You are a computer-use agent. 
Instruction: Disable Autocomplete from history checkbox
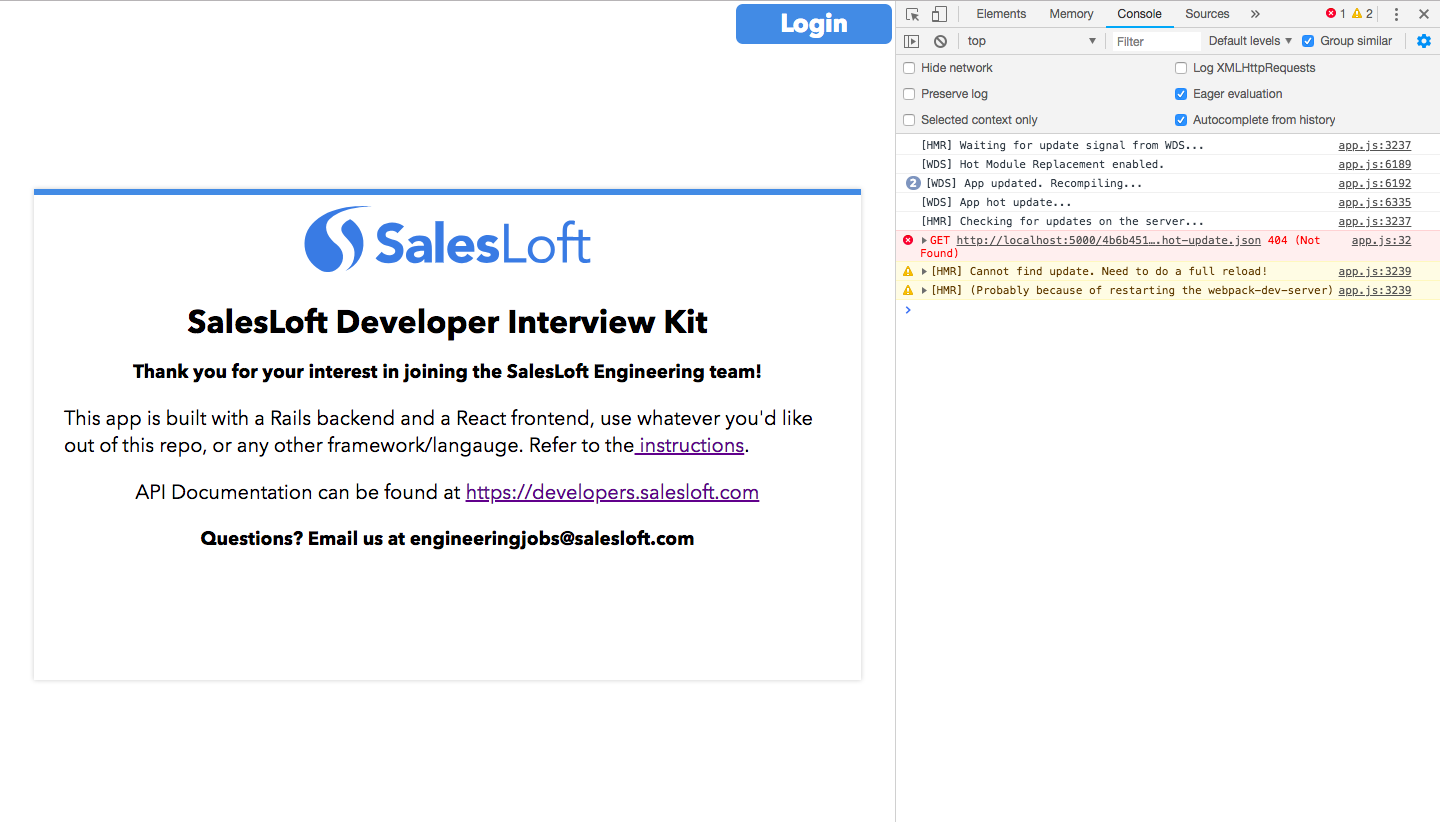point(1181,120)
